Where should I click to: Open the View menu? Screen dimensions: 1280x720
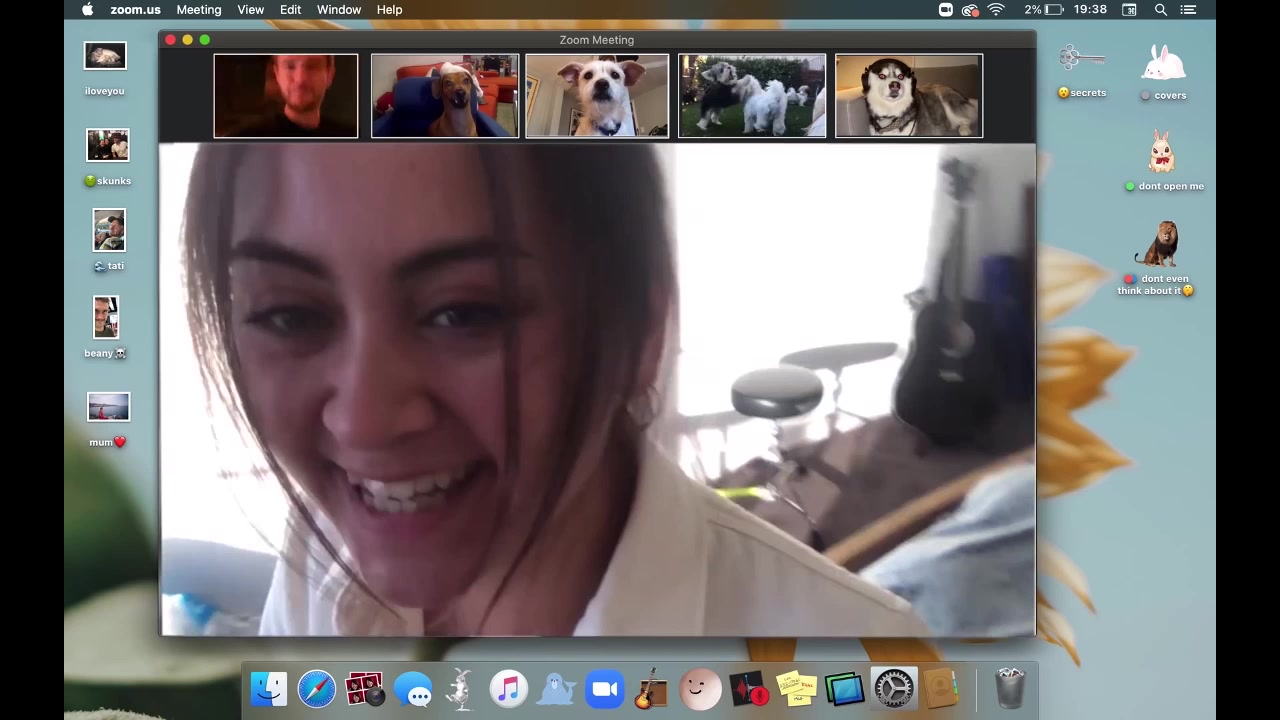[x=251, y=10]
